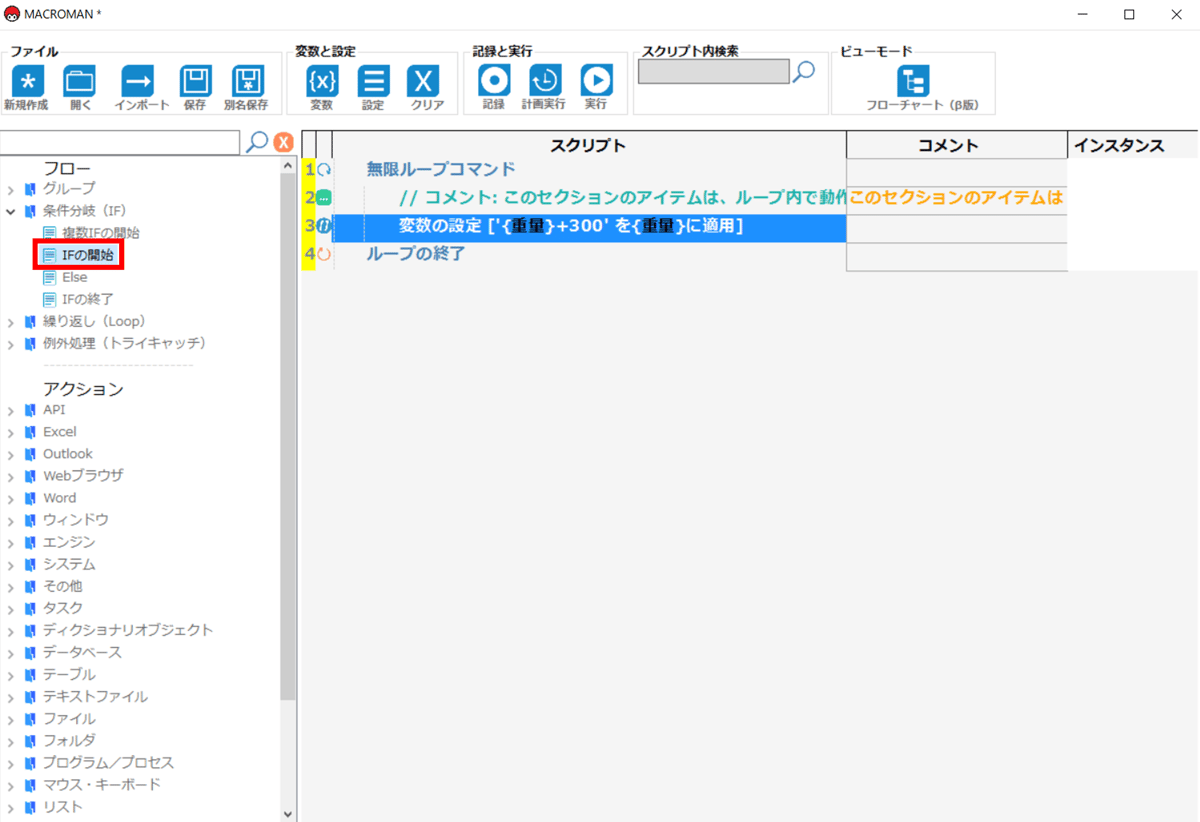Select the プログラム／プロセス category
Screen dimensions: 1200x822
click(108, 762)
